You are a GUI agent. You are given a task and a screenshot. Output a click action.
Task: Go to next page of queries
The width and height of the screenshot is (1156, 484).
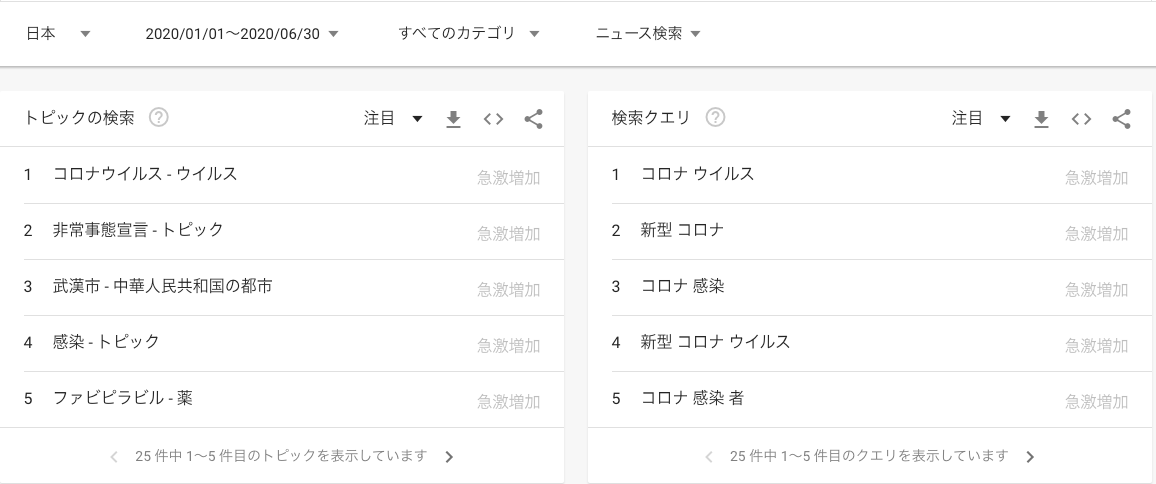[x=1031, y=457]
